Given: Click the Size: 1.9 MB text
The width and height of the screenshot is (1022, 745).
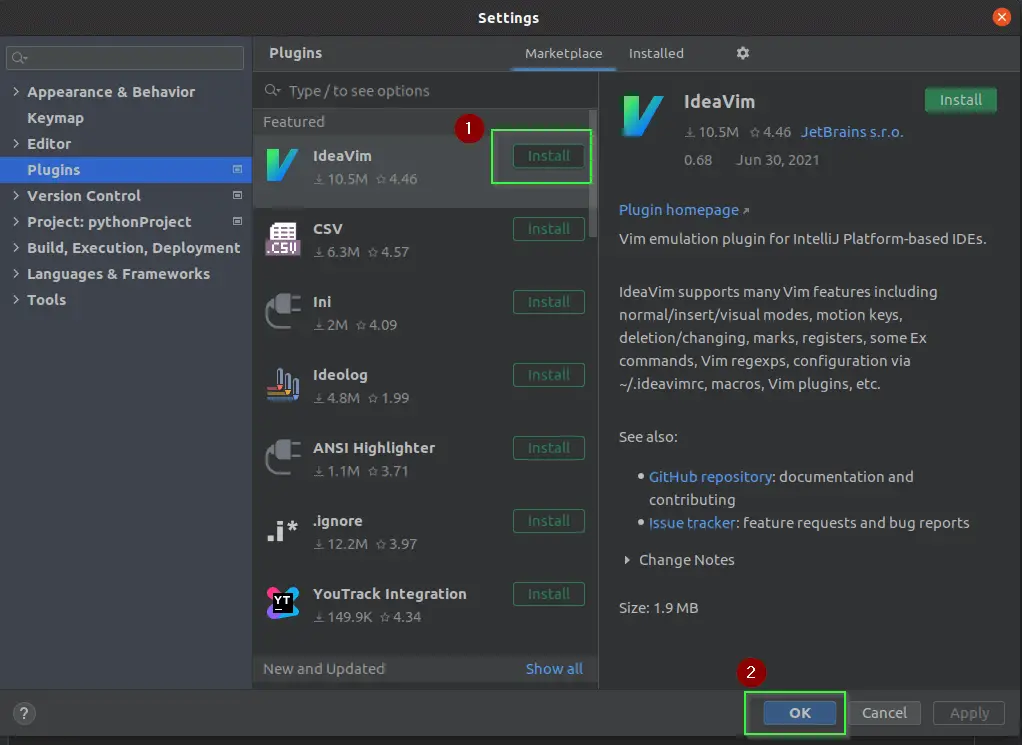Looking at the screenshot, I should tap(658, 608).
